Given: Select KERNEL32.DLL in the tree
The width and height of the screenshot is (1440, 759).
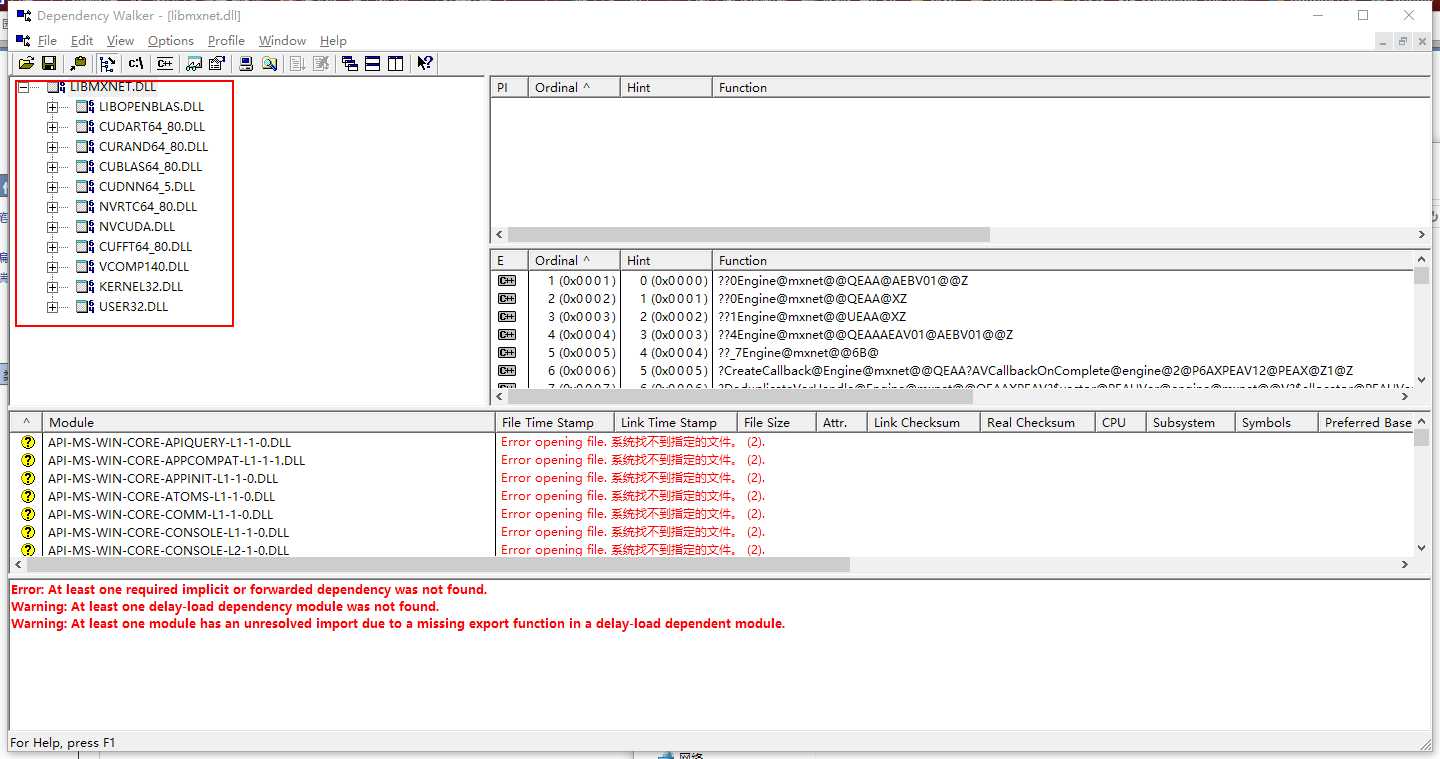Looking at the screenshot, I should [141, 287].
